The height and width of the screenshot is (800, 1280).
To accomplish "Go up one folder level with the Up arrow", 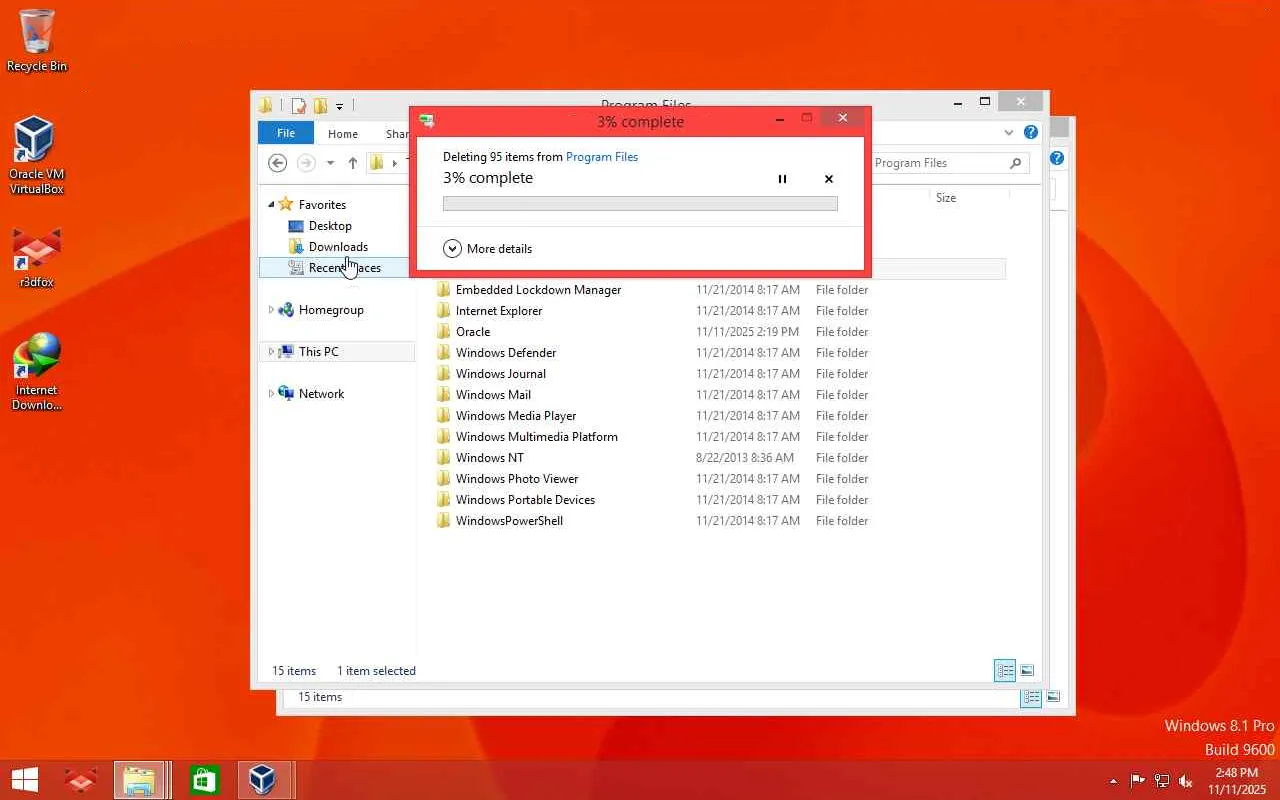I will [x=353, y=163].
